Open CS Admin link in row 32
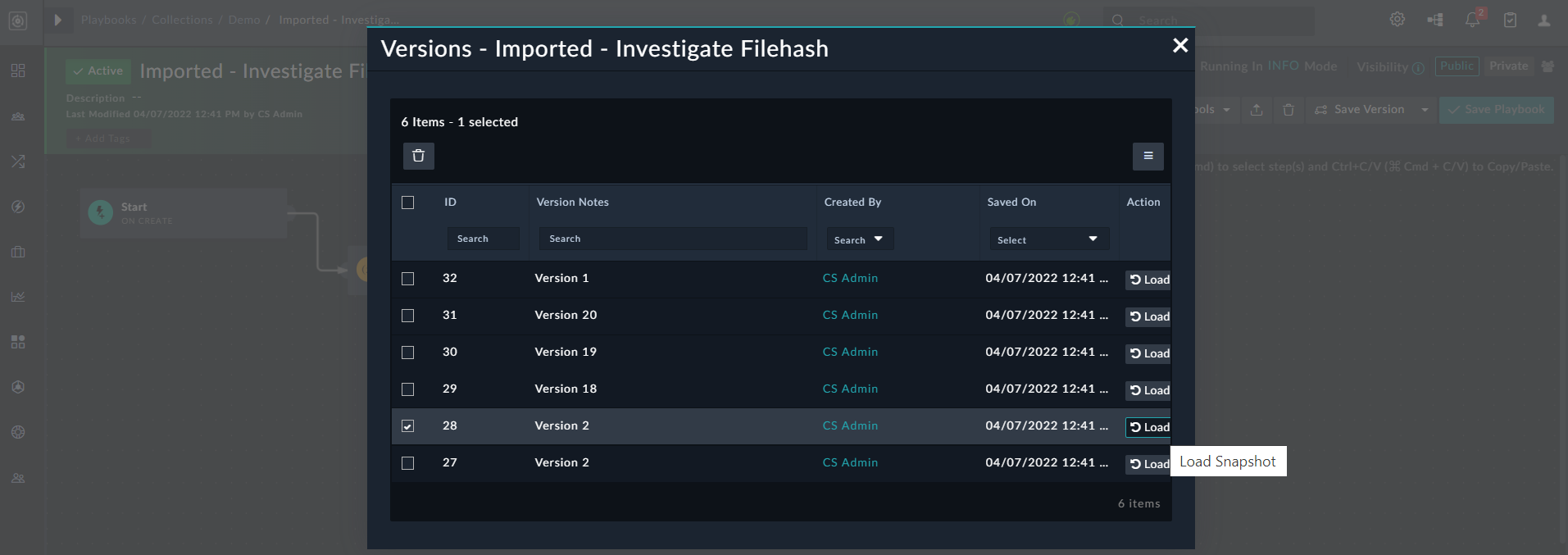 point(850,278)
